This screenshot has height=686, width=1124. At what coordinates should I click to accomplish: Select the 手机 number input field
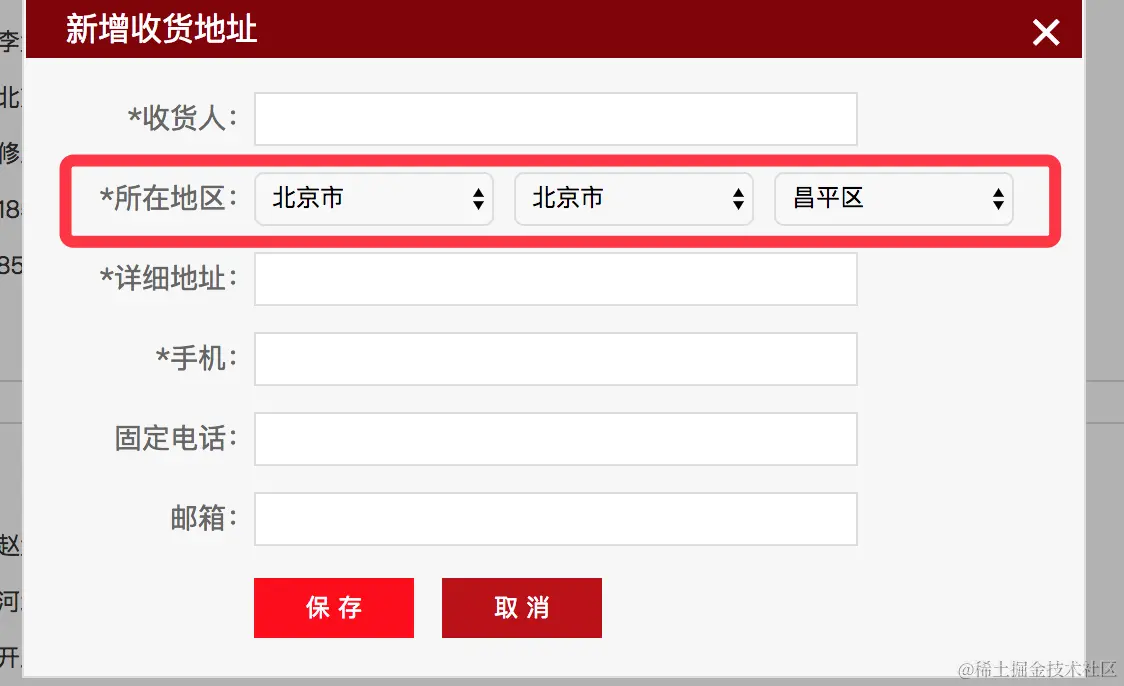[x=556, y=358]
